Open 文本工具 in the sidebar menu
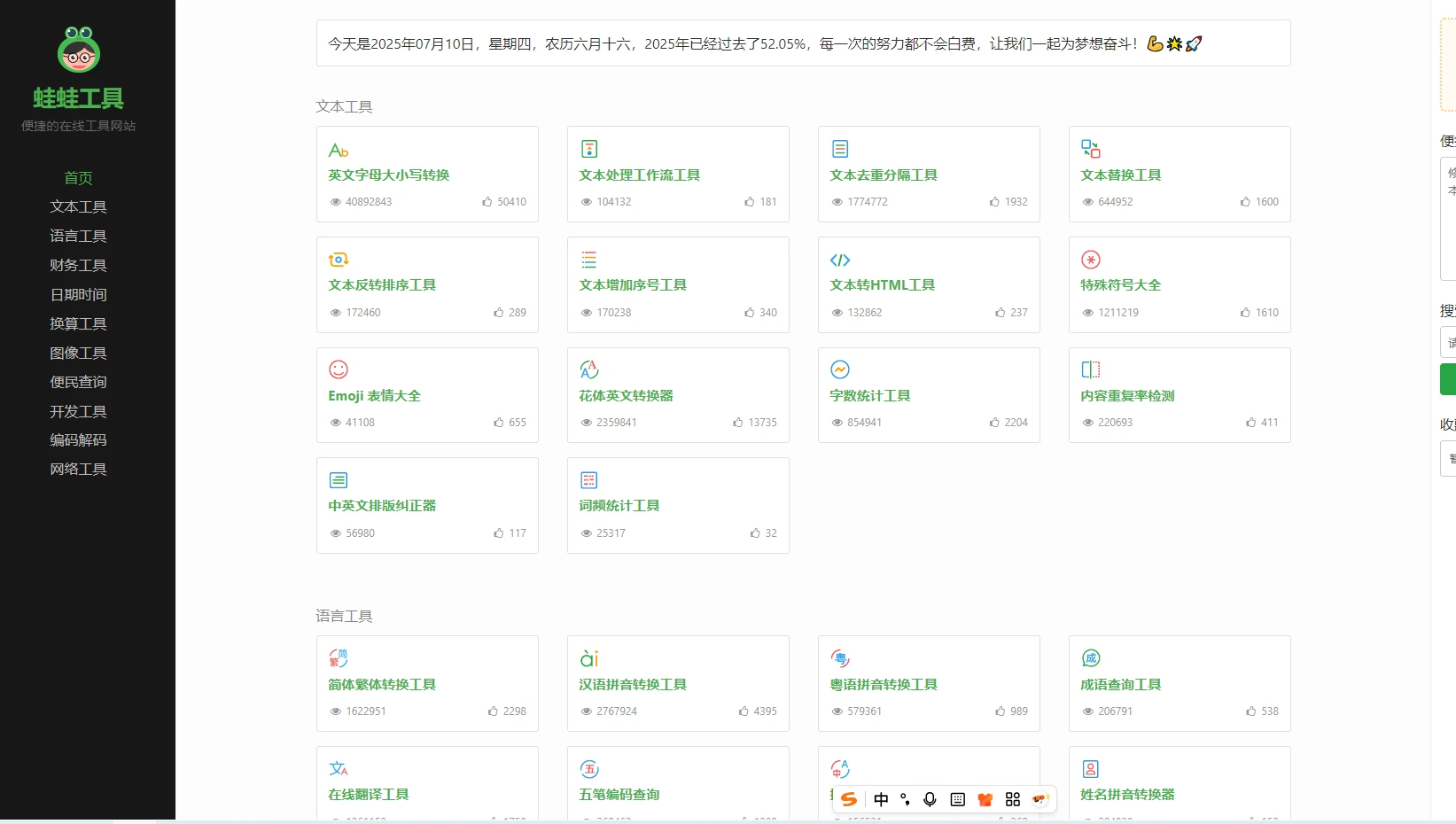 78,206
